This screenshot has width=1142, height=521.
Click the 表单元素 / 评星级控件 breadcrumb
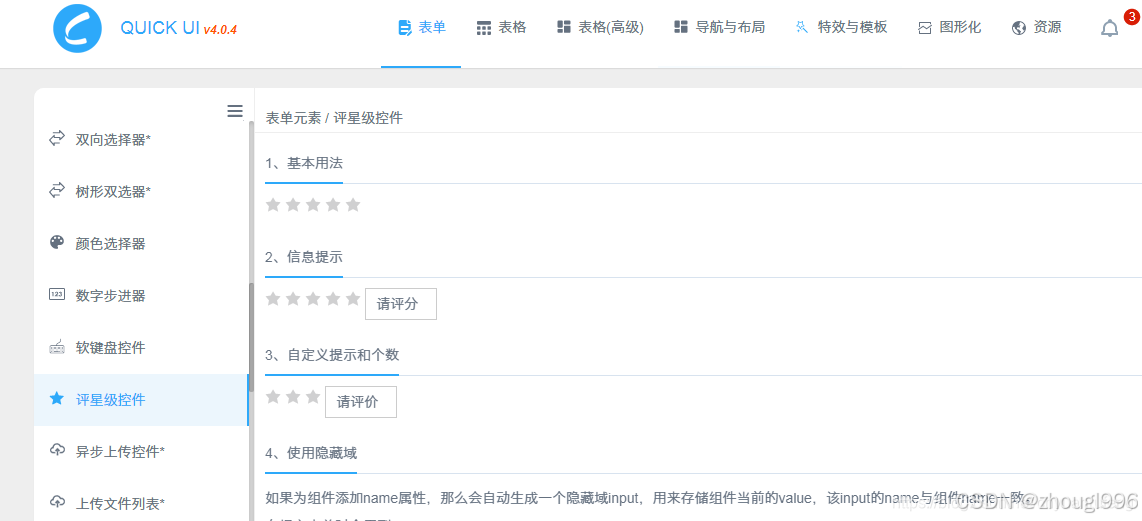[x=334, y=118]
